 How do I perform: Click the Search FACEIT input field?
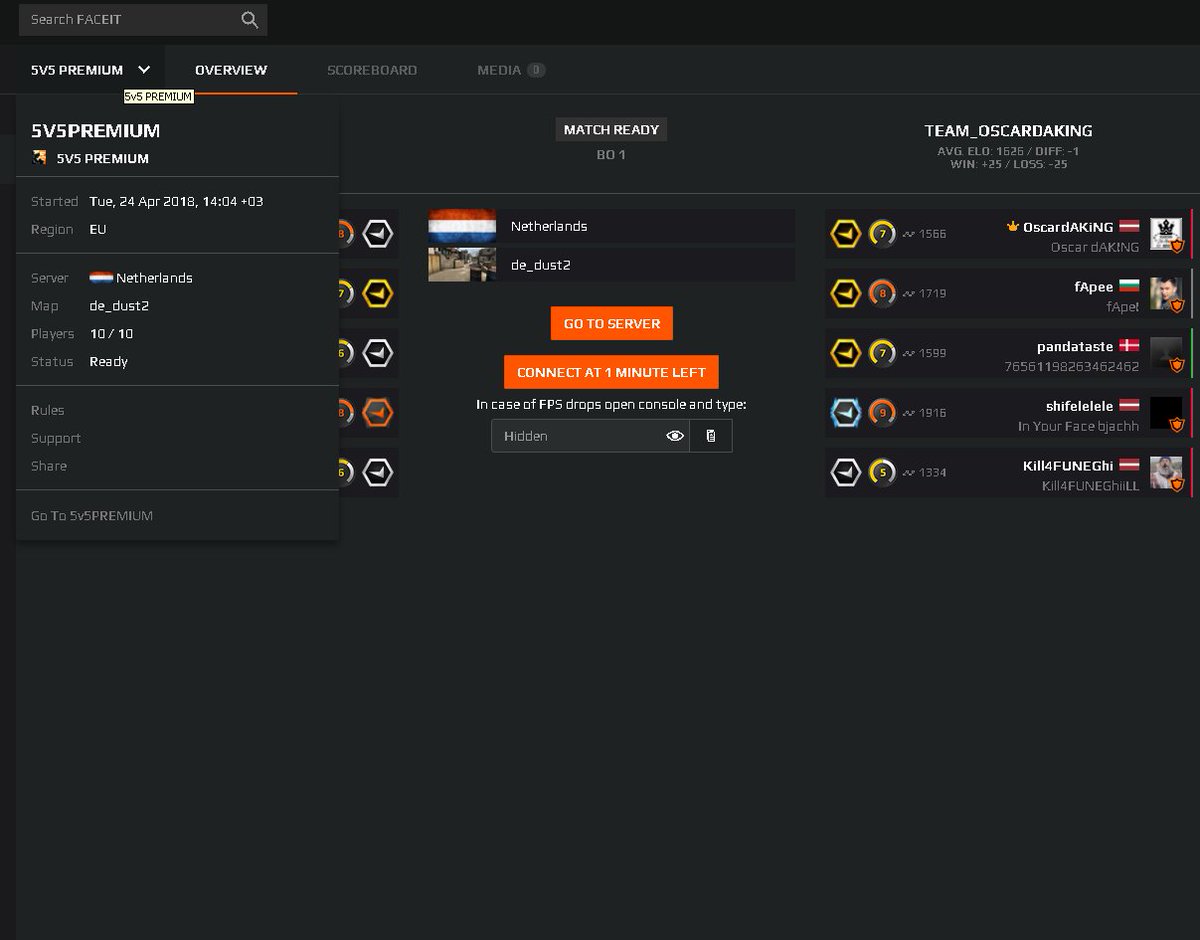pos(143,19)
